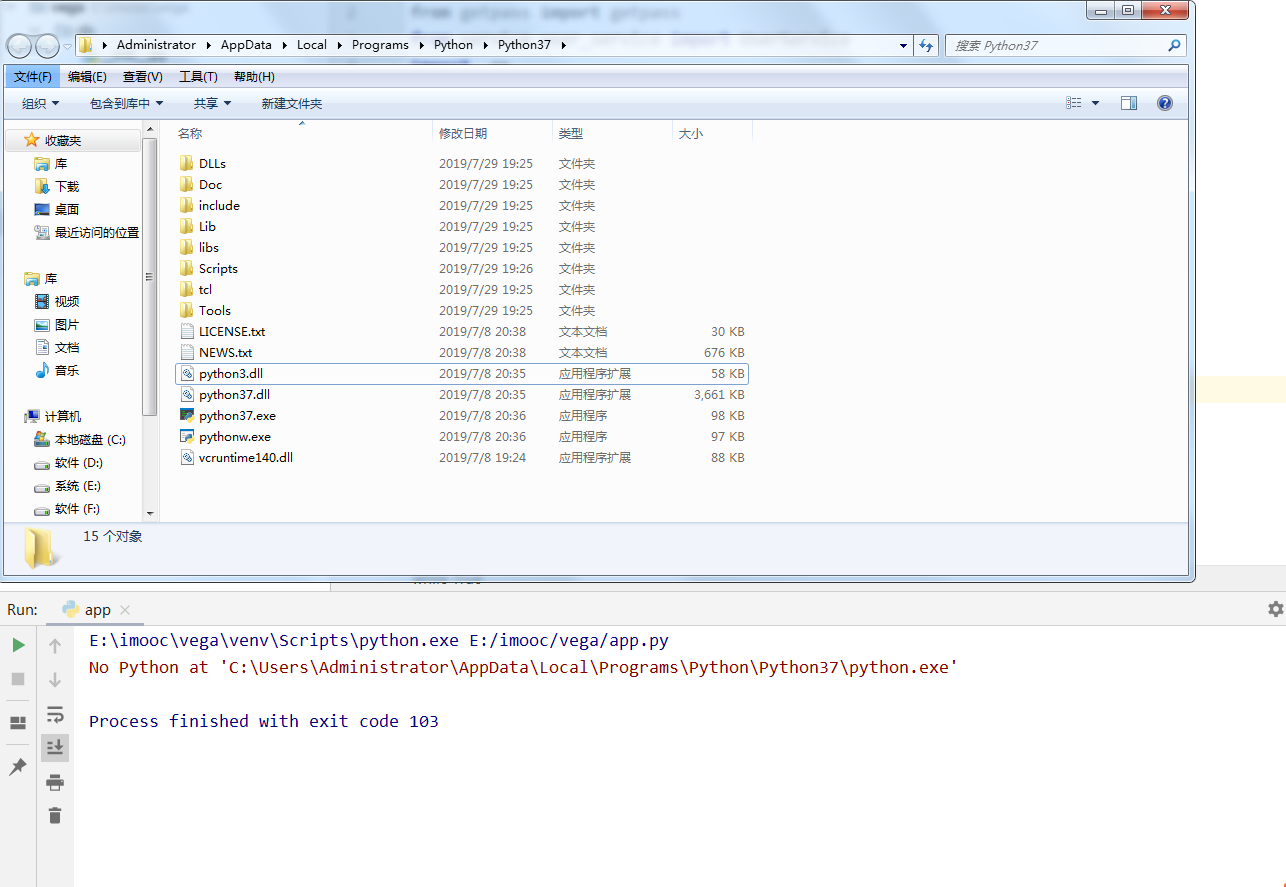This screenshot has width=1286, height=887.
Task: Click the Down the stack trace arrow
Action: 55,679
